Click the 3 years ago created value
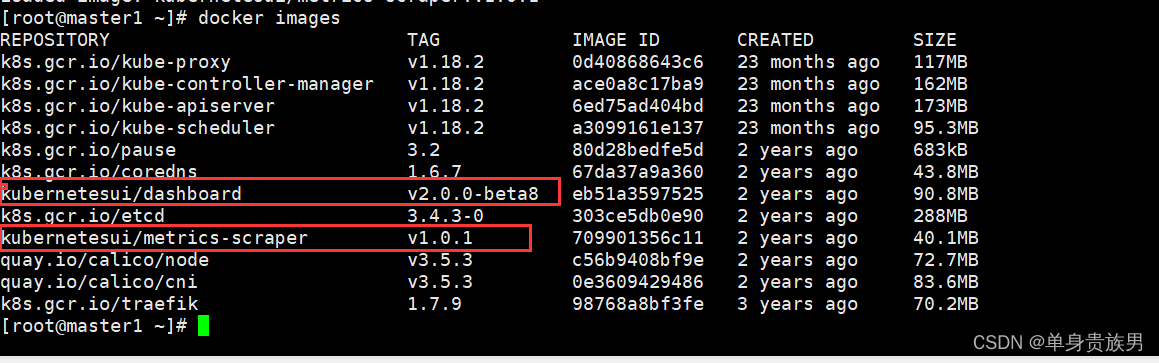Screen dimensions: 1159x363 797,304
